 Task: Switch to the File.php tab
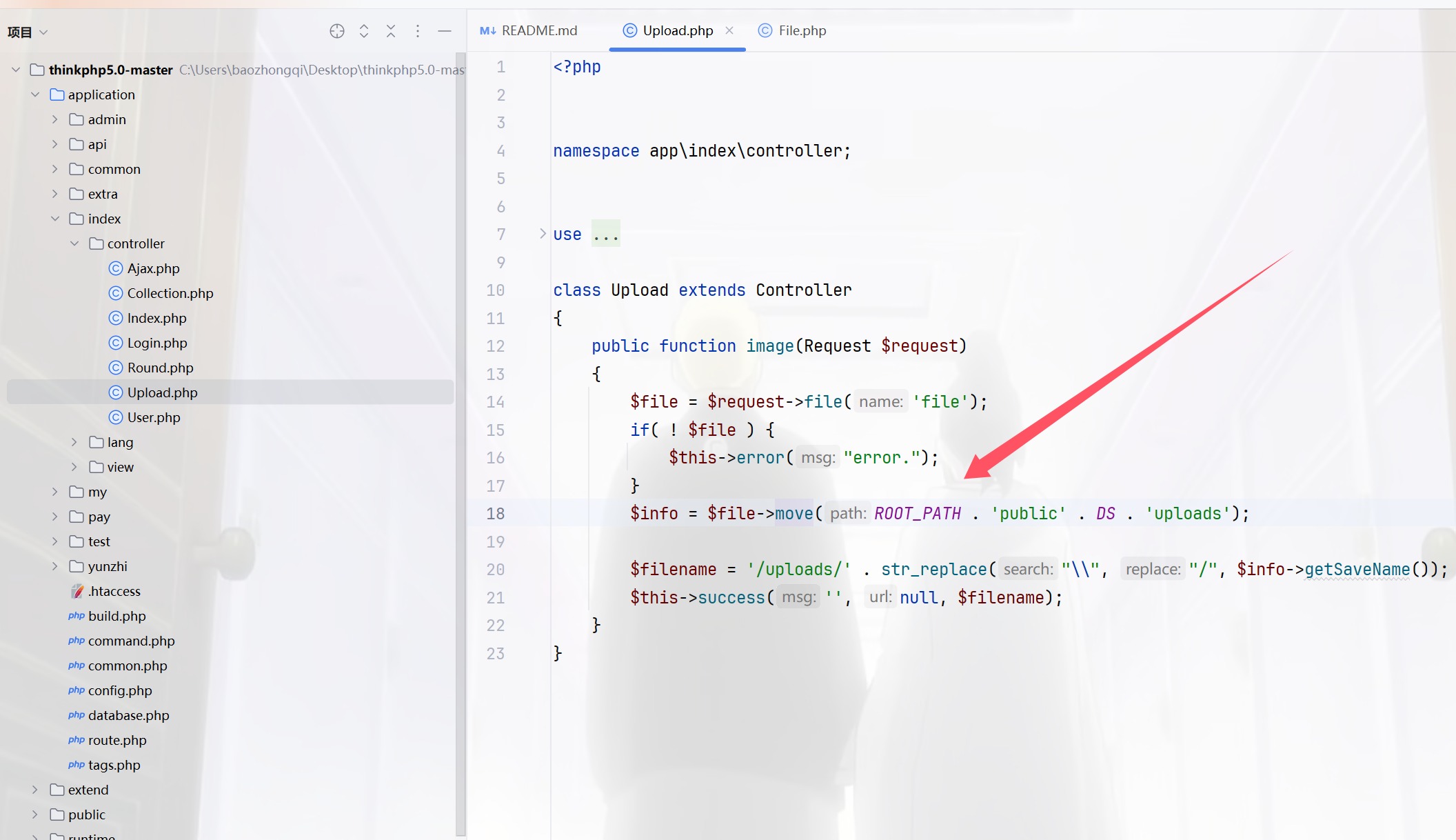pos(801,30)
